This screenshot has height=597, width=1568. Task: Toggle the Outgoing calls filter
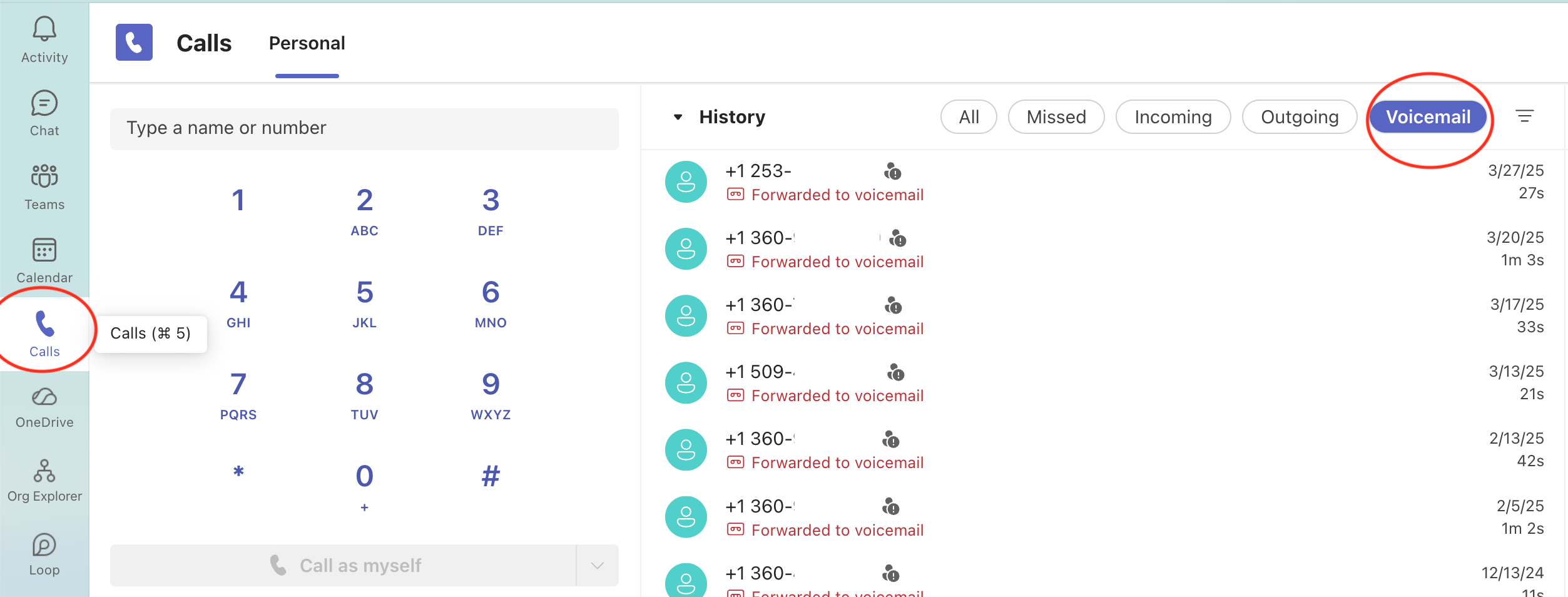click(1299, 117)
